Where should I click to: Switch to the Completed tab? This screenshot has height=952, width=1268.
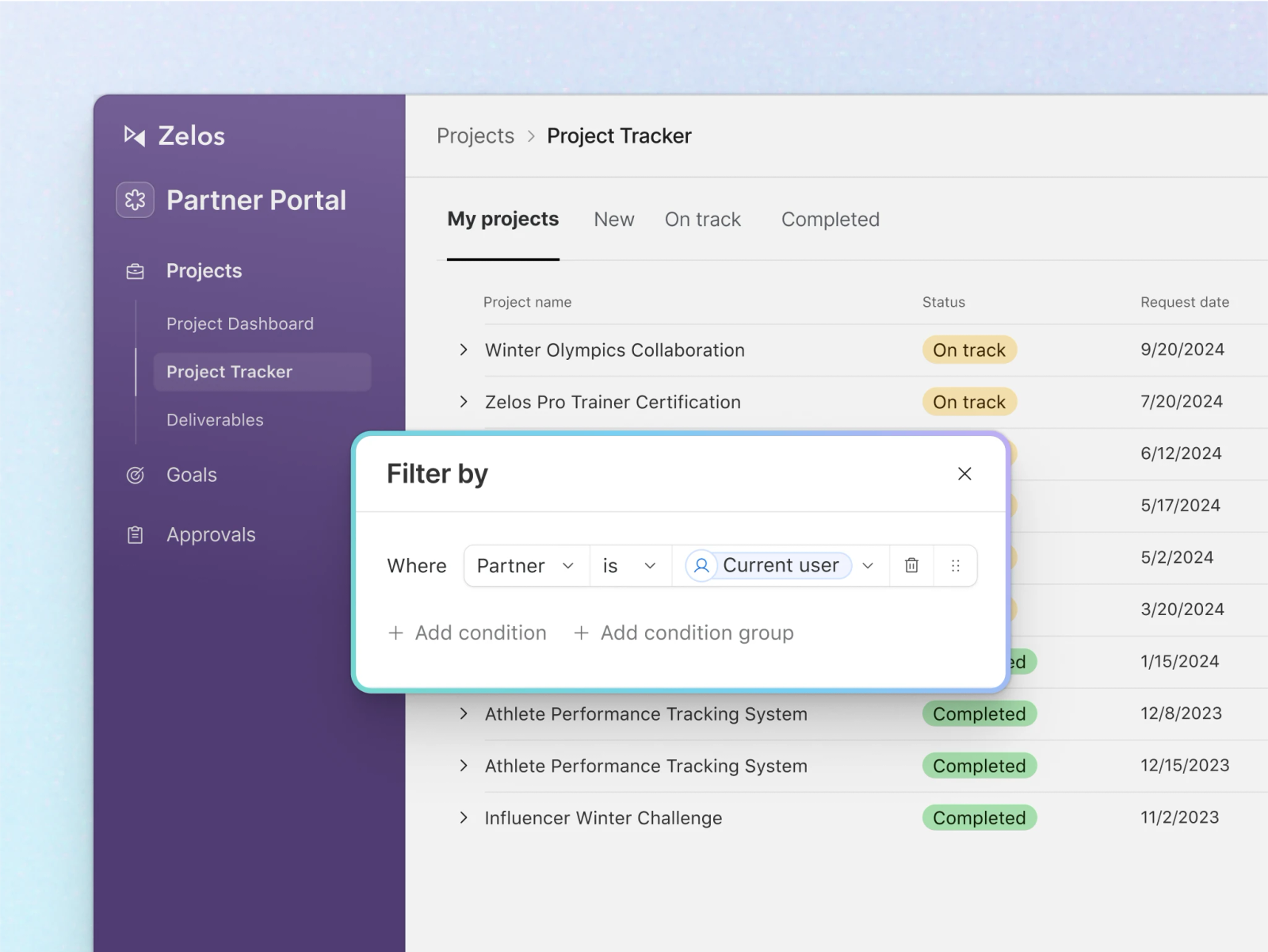(831, 219)
